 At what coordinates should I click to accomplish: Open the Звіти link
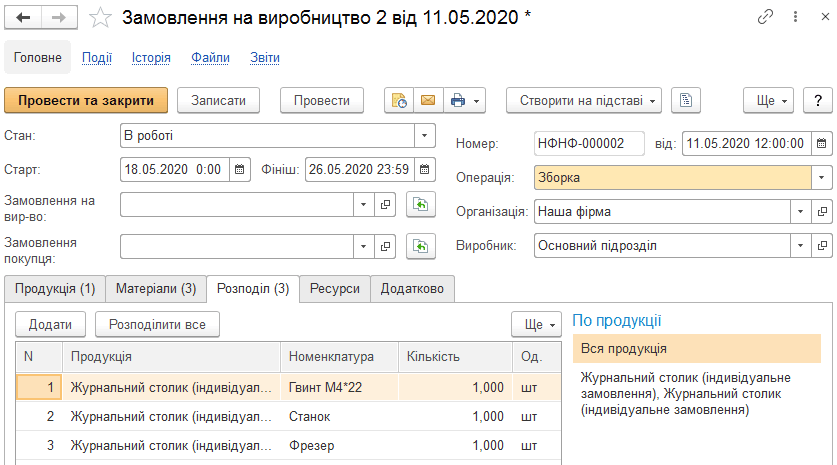tap(265, 58)
